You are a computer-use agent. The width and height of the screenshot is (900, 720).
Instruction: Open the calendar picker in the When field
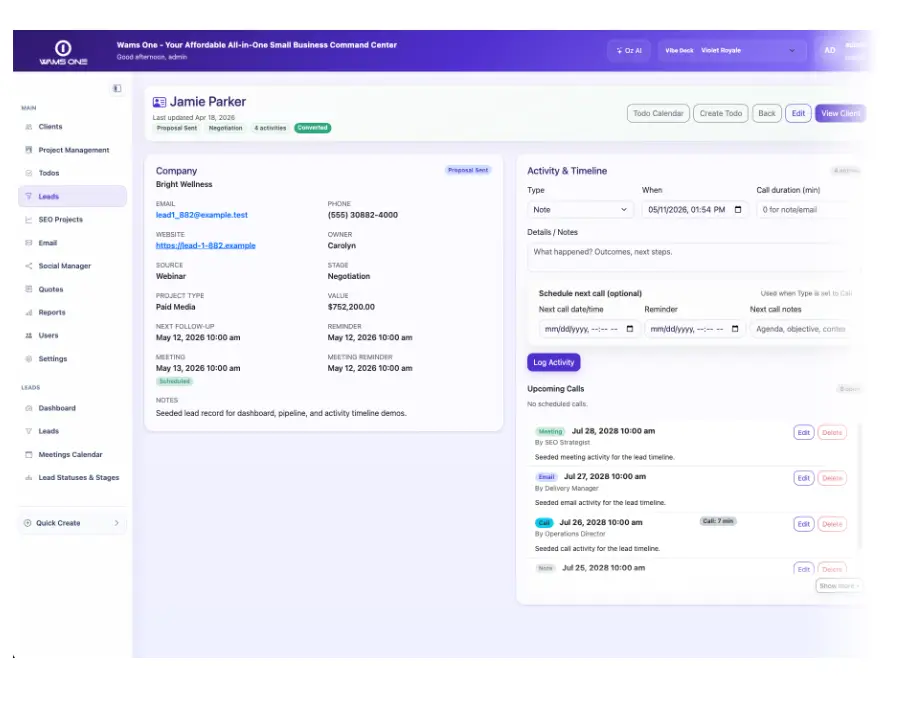coord(738,210)
